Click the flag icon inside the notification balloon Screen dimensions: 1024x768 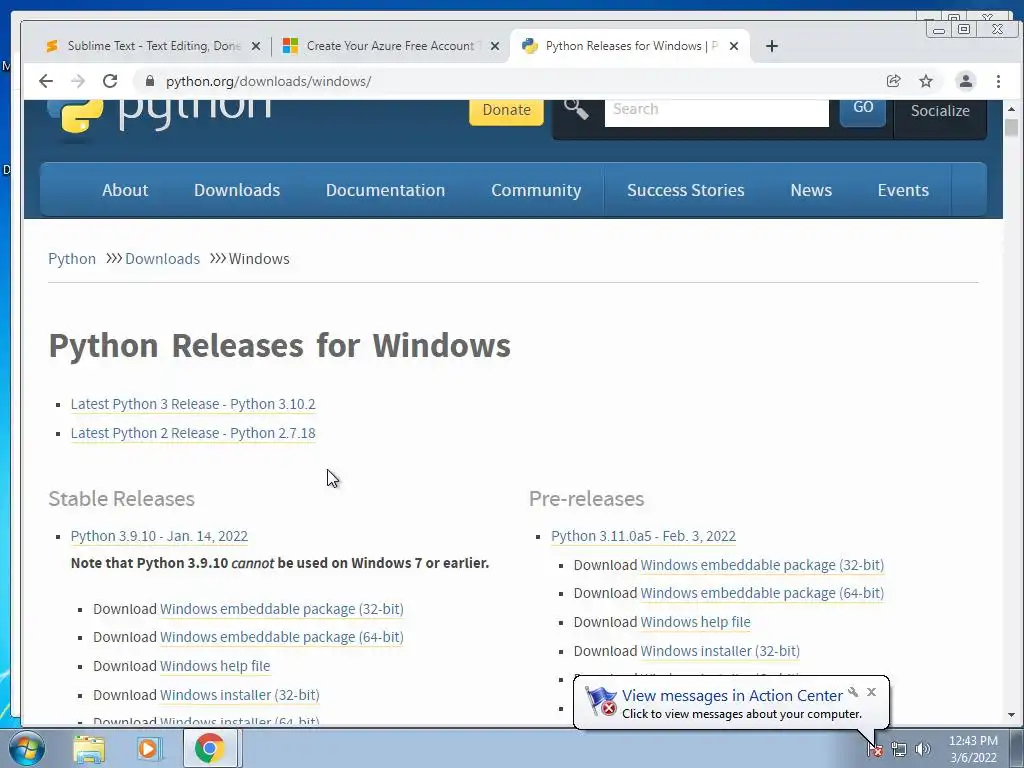(x=600, y=701)
